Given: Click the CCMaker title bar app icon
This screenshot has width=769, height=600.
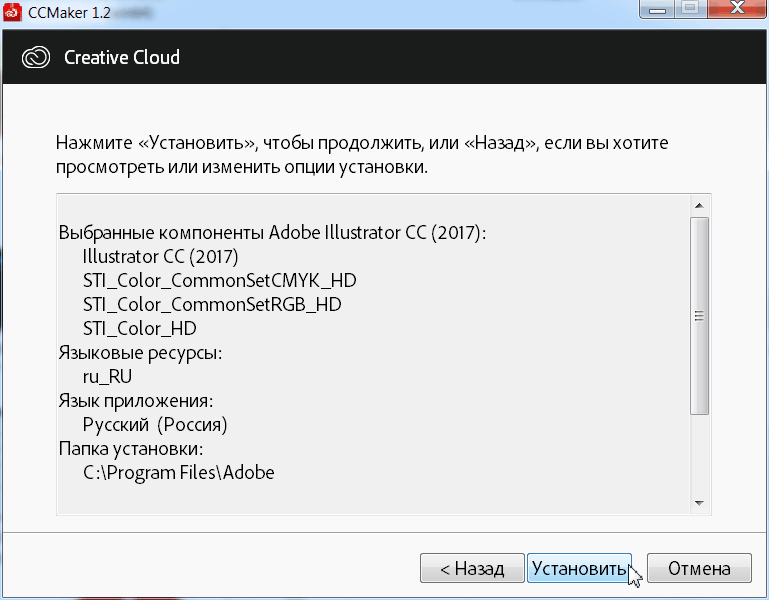Looking at the screenshot, I should (x=12, y=12).
